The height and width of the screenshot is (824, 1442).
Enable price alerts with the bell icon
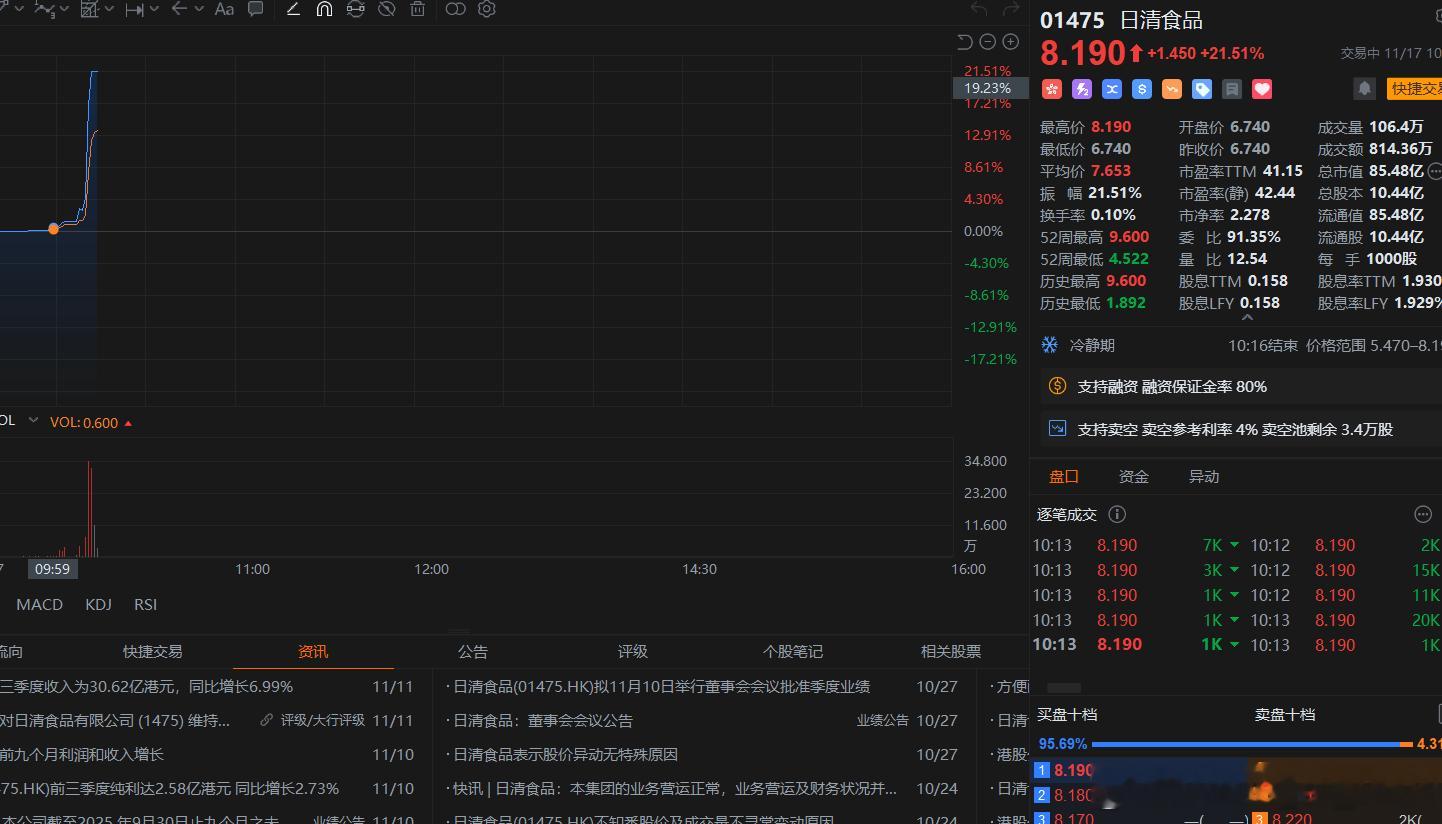1364,88
